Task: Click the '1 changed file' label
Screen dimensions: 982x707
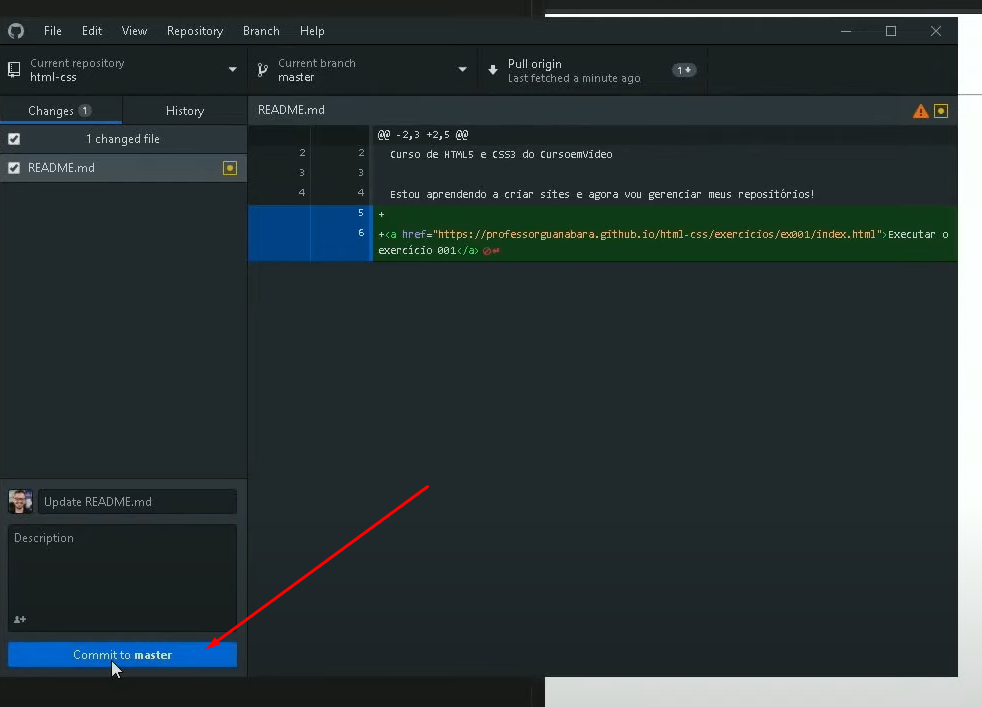Action: point(123,139)
